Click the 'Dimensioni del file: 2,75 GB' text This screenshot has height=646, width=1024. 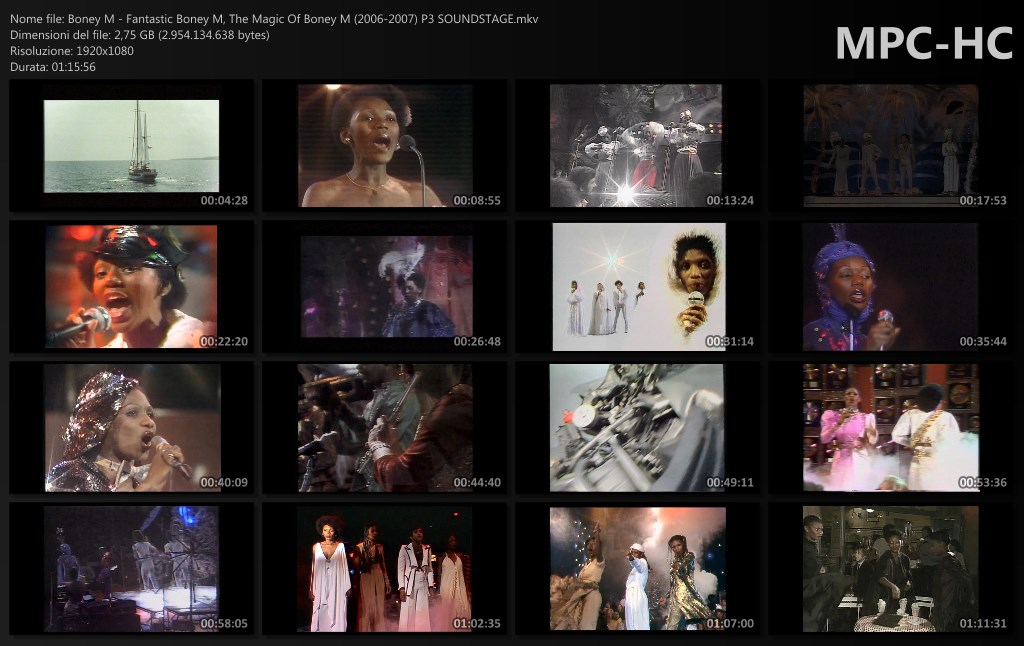coord(140,35)
